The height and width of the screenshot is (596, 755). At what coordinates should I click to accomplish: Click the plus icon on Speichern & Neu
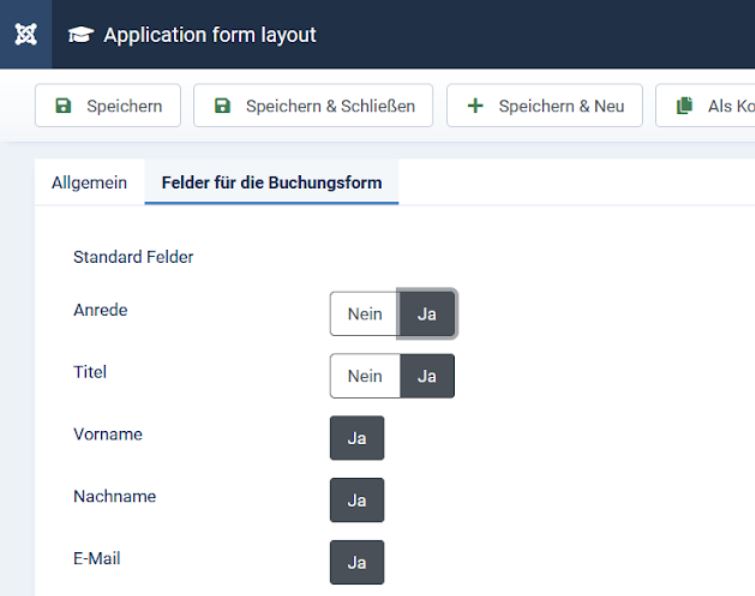point(475,105)
